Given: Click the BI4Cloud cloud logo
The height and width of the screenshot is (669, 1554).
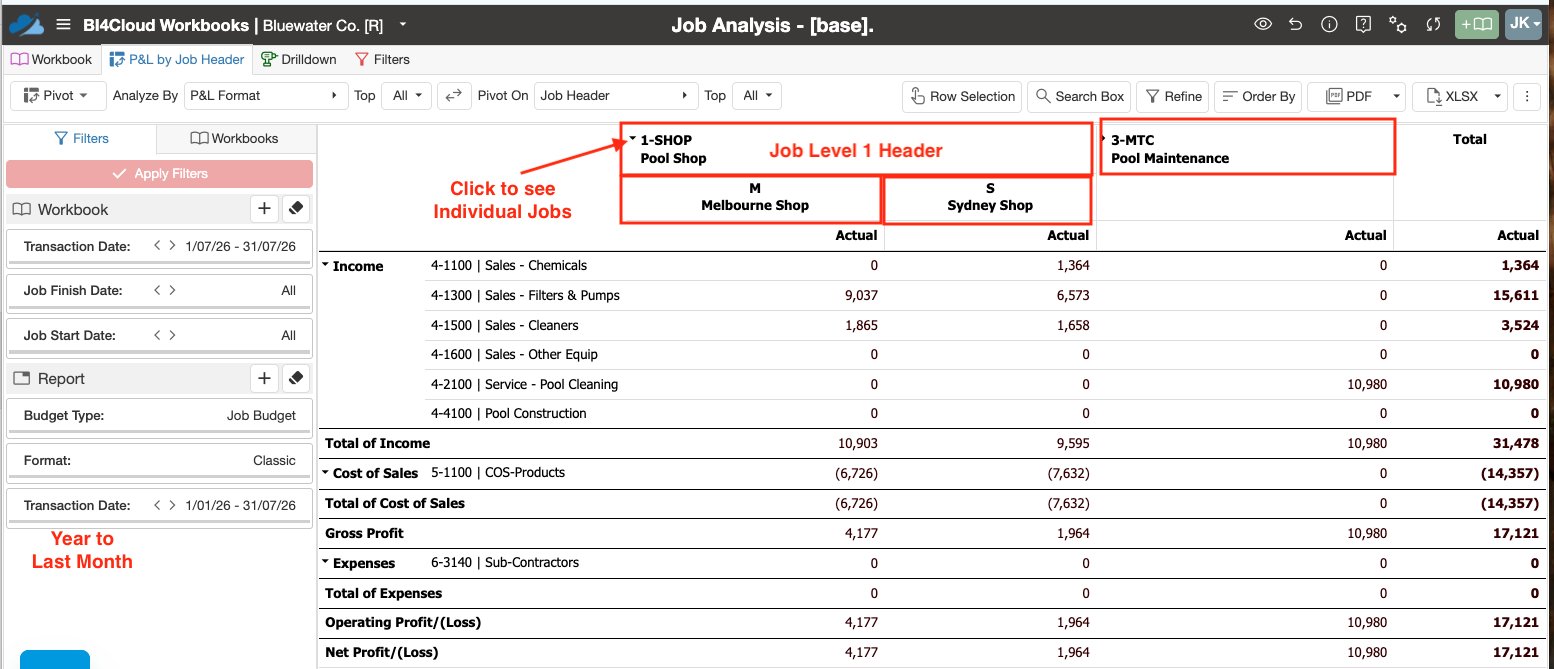Looking at the screenshot, I should pyautogui.click(x=27, y=25).
